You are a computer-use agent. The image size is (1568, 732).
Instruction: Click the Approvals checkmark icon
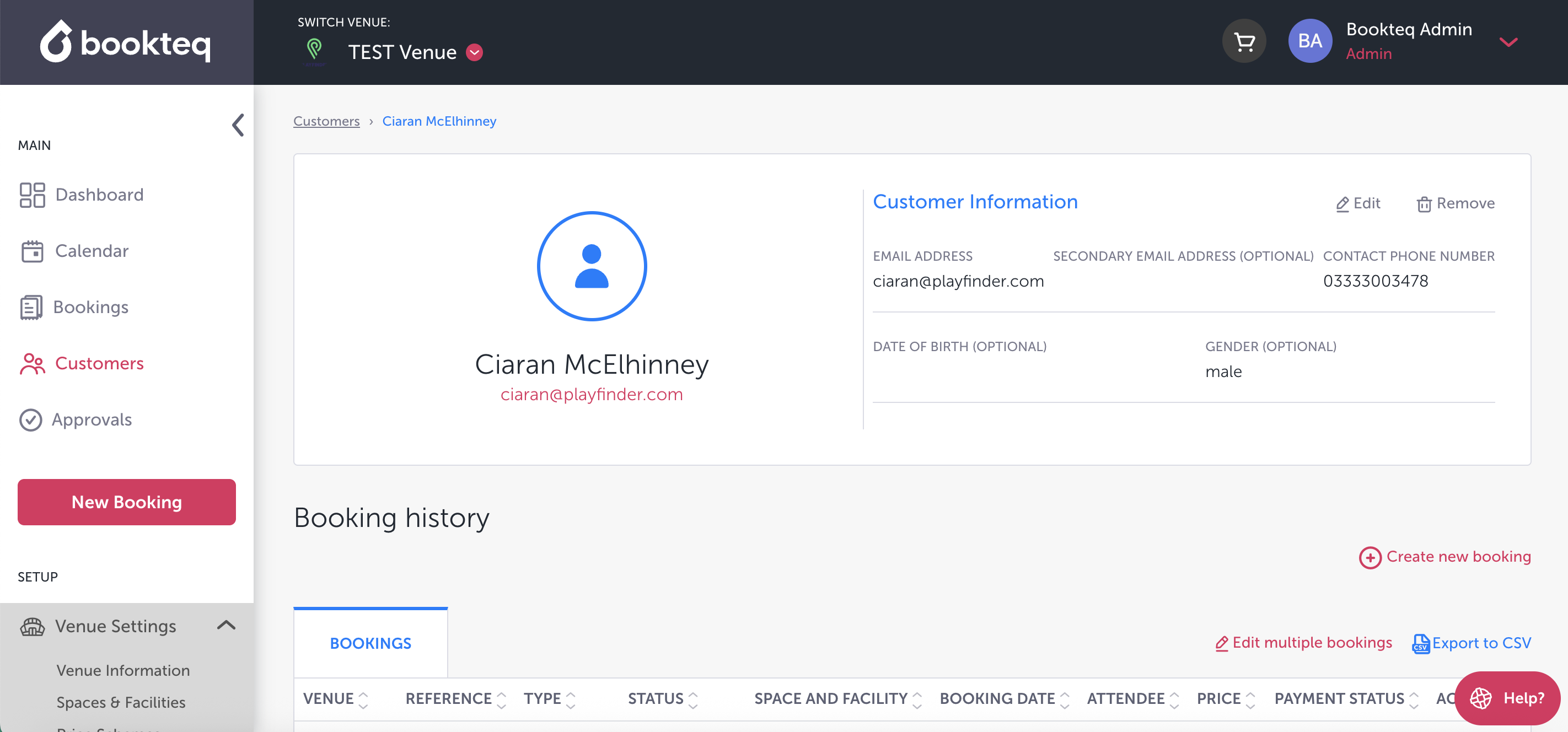30,420
